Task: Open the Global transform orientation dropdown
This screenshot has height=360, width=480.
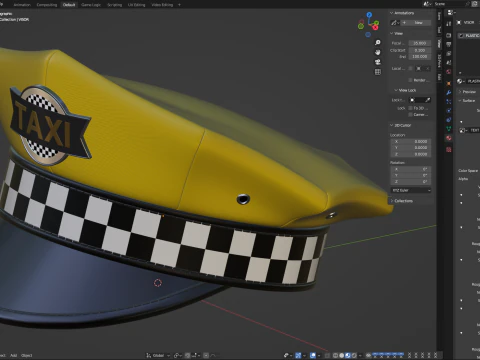Action: point(159,355)
